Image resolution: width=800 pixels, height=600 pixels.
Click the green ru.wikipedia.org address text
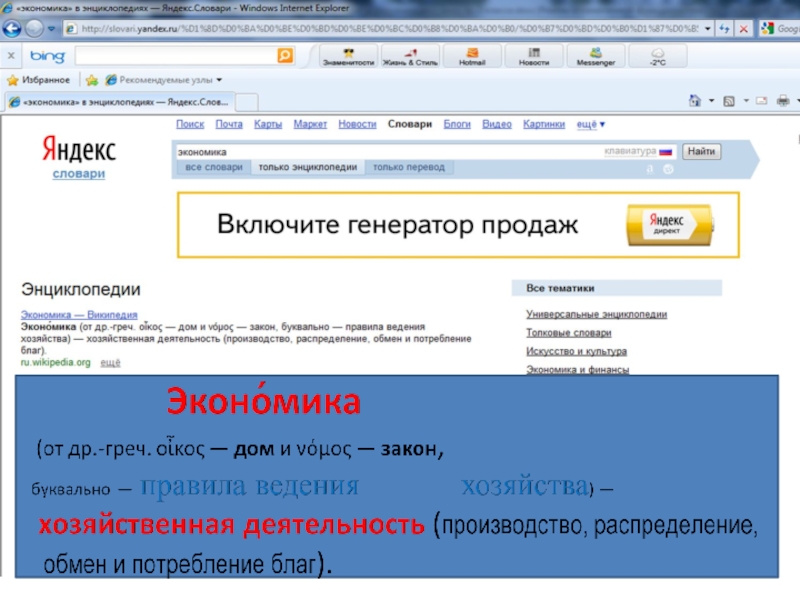(x=56, y=362)
